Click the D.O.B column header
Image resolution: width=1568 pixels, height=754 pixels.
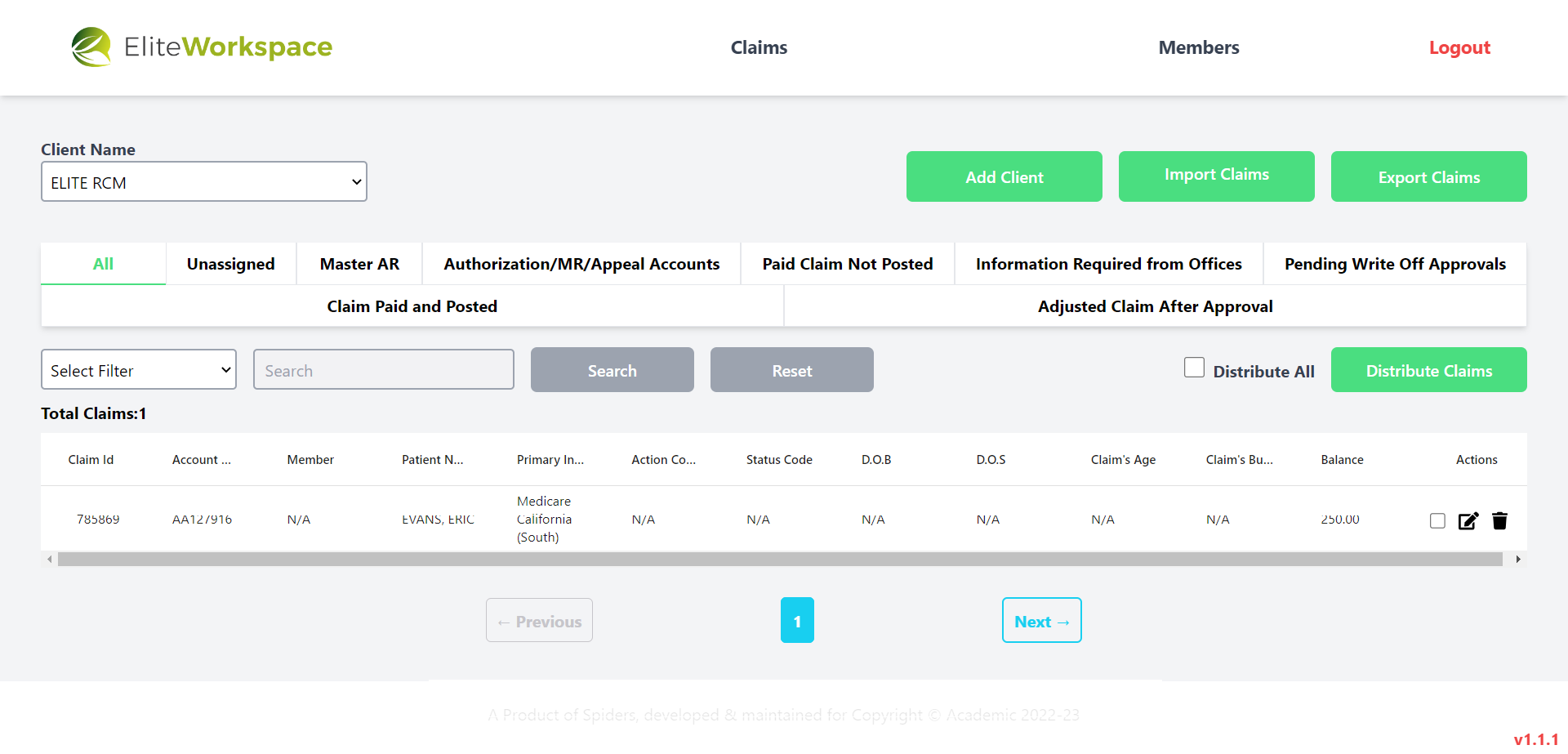[876, 460]
